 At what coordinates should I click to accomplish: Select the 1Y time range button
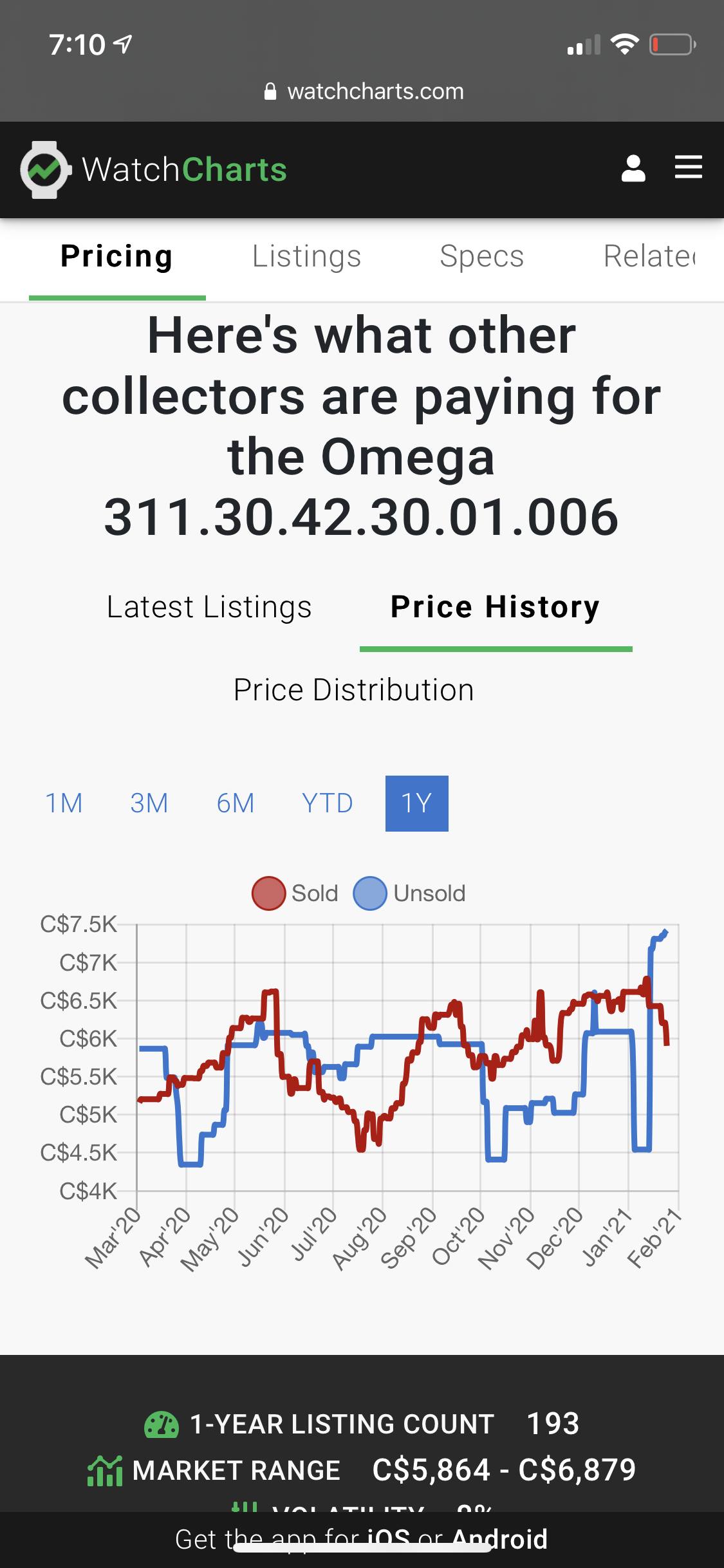click(416, 803)
